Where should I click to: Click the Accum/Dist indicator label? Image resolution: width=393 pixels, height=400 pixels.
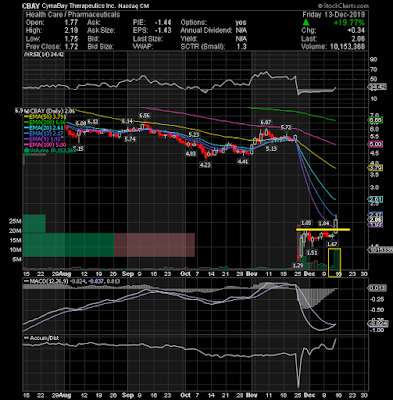(x=41, y=338)
